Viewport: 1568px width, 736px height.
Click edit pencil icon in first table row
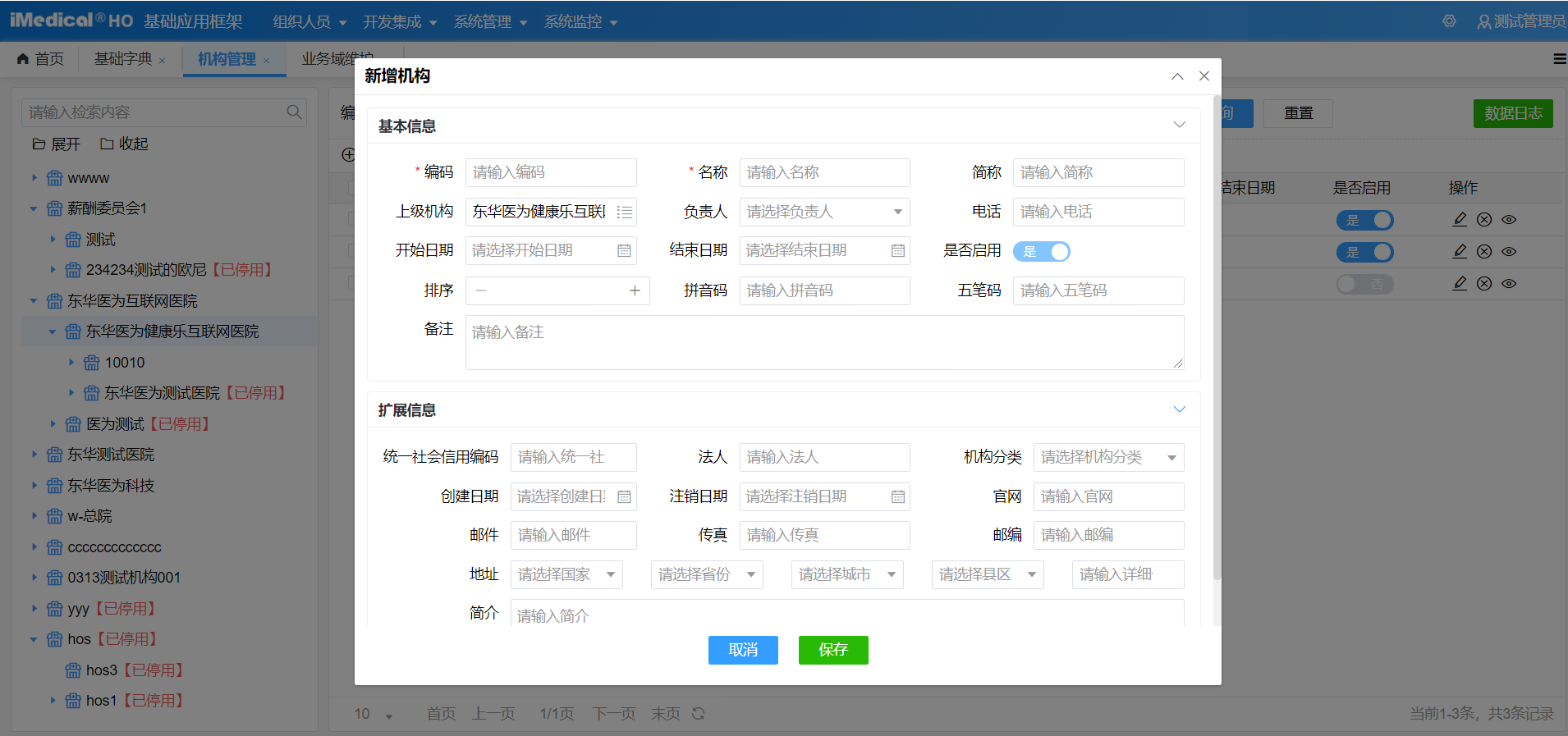pyautogui.click(x=1460, y=220)
